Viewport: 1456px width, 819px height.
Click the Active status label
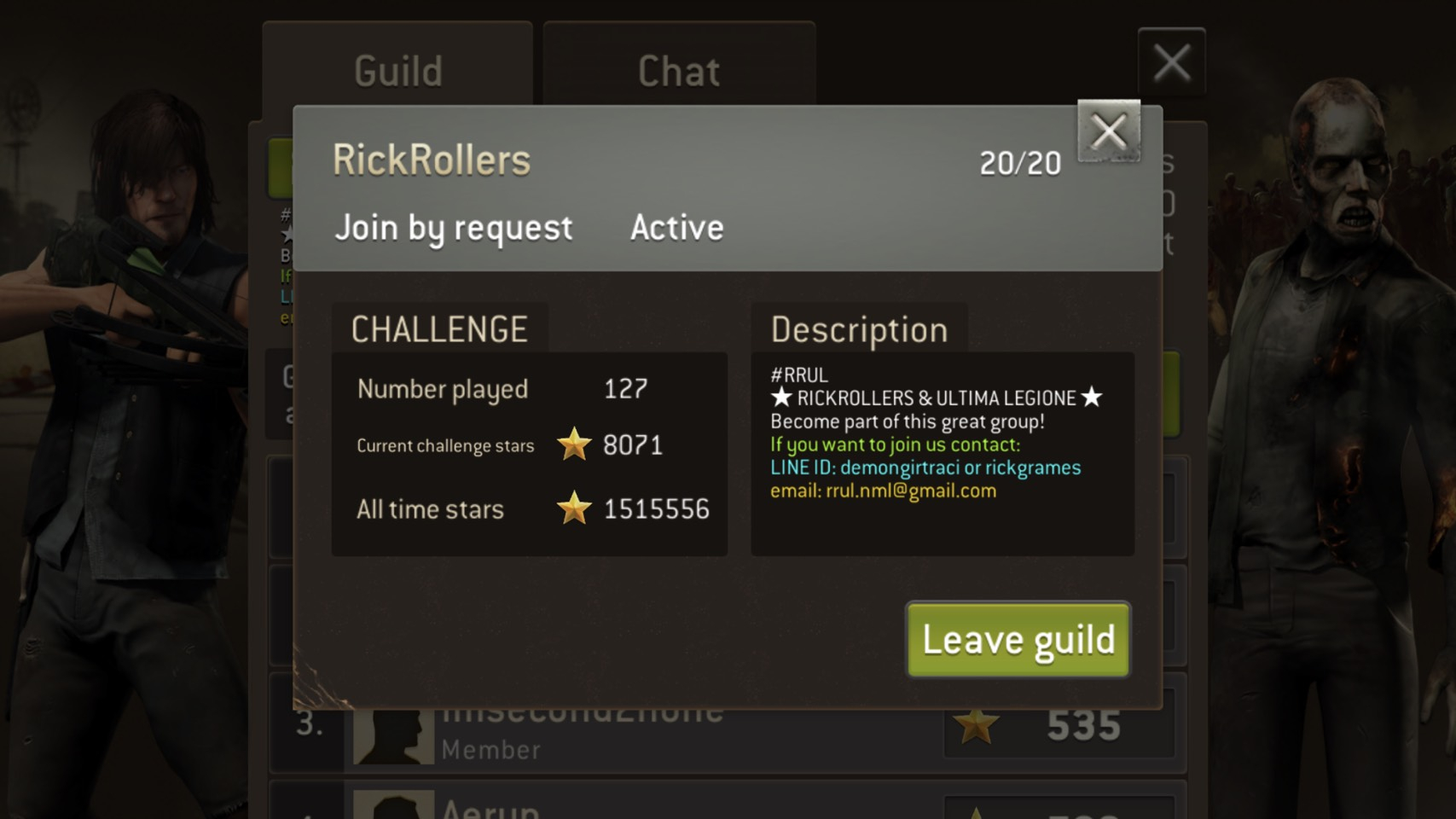(676, 228)
